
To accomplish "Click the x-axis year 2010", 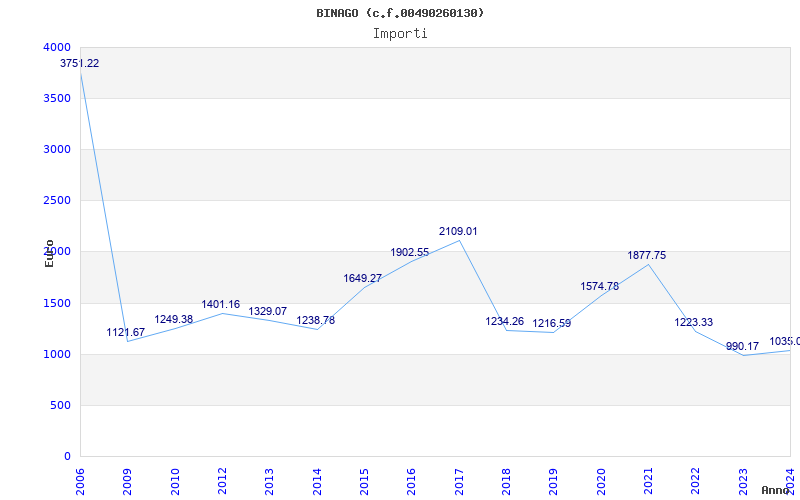I will [x=175, y=482].
